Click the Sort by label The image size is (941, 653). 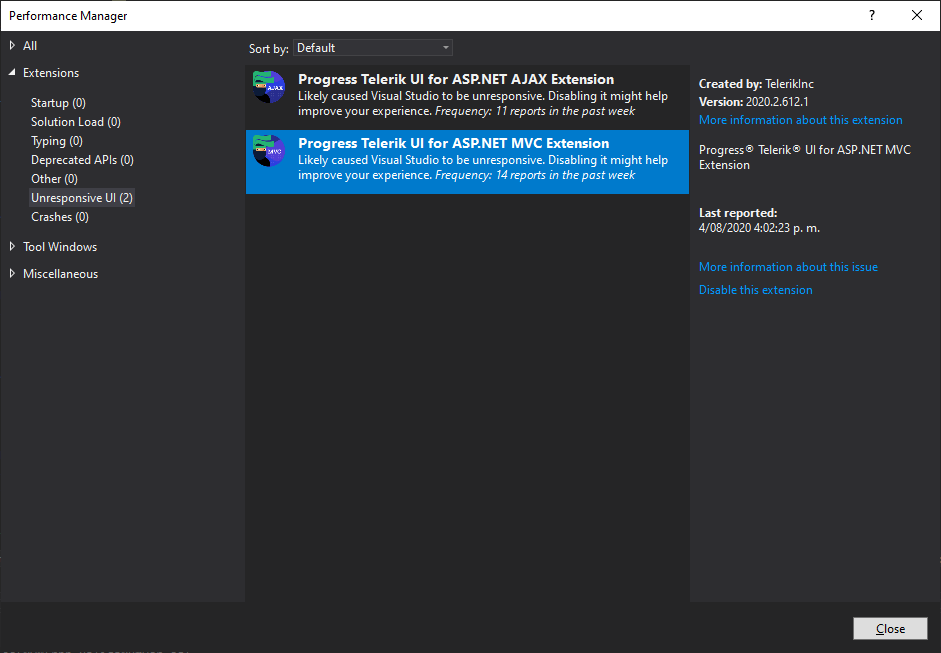pyautogui.click(x=268, y=49)
